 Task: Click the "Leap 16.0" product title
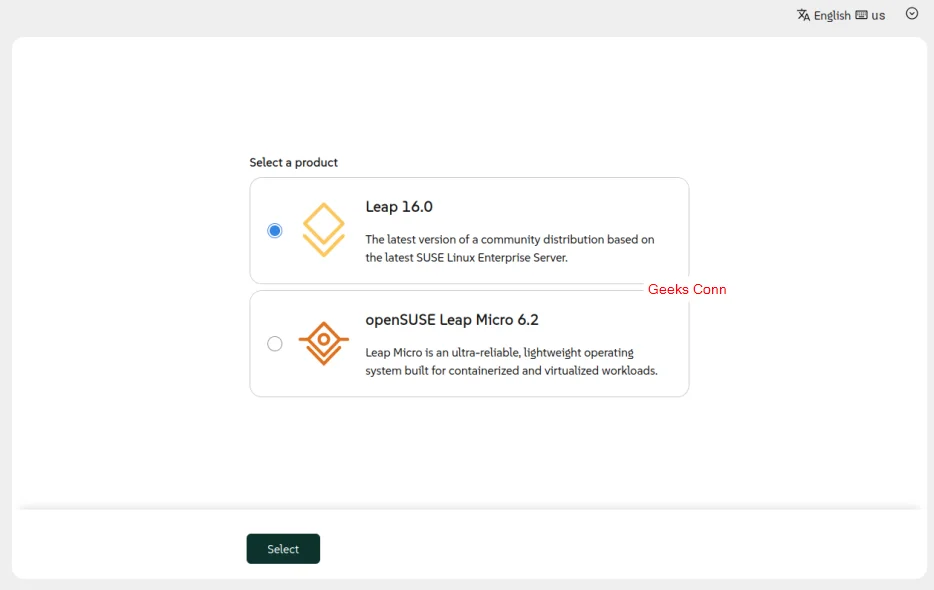pyautogui.click(x=399, y=207)
